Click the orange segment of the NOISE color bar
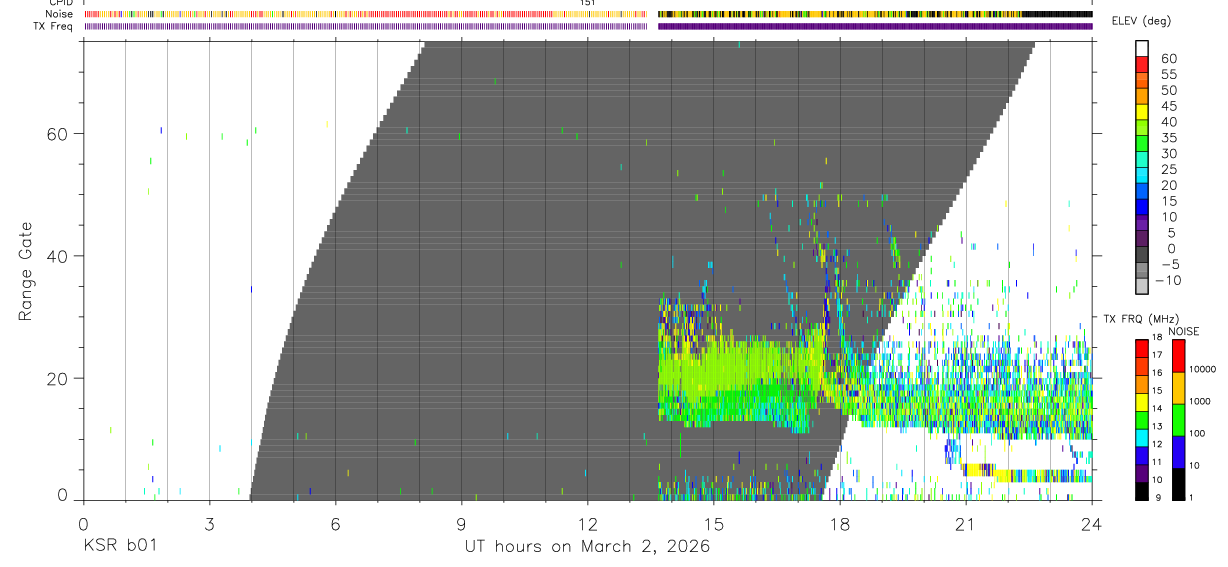Image resolution: width=1228 pixels, height=567 pixels. 1177,388
